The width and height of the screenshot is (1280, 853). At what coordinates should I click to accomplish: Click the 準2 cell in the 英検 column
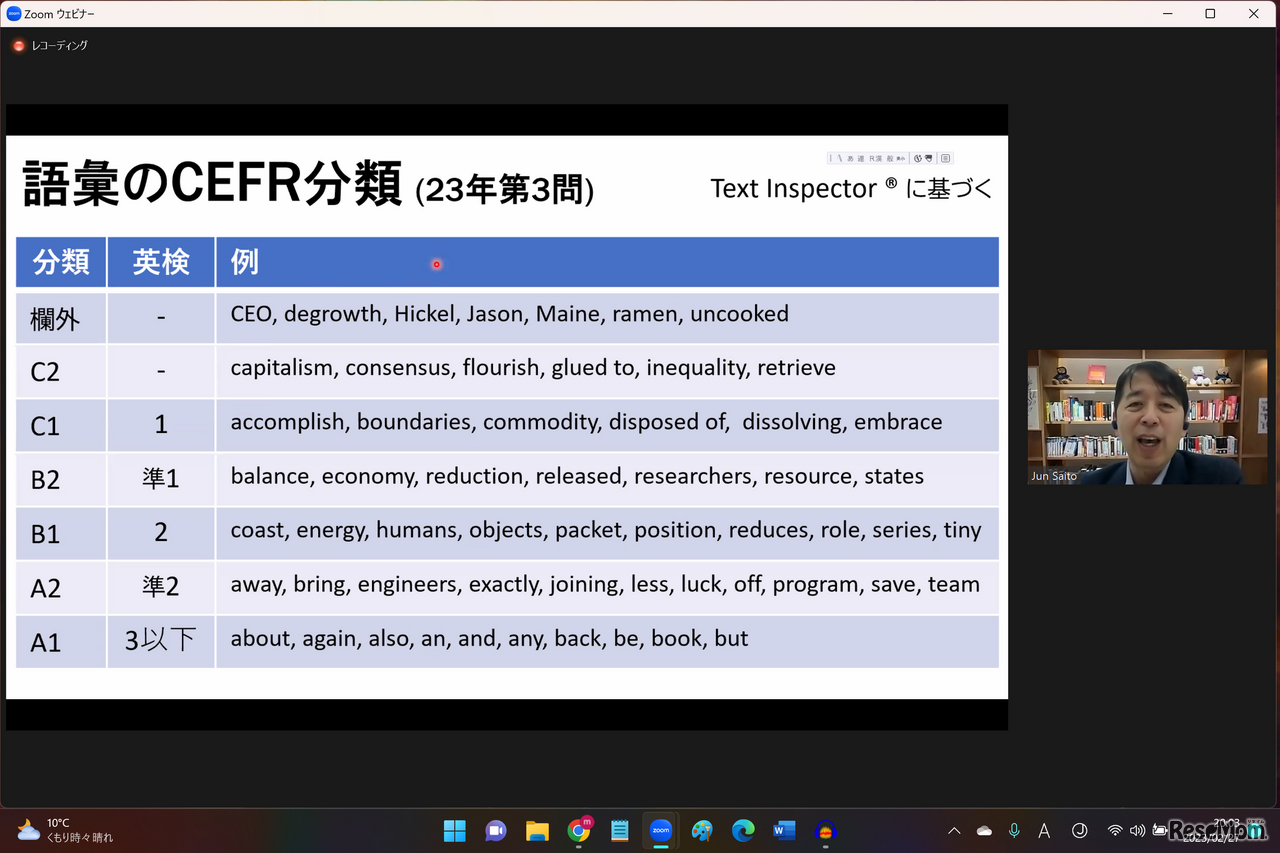(161, 587)
